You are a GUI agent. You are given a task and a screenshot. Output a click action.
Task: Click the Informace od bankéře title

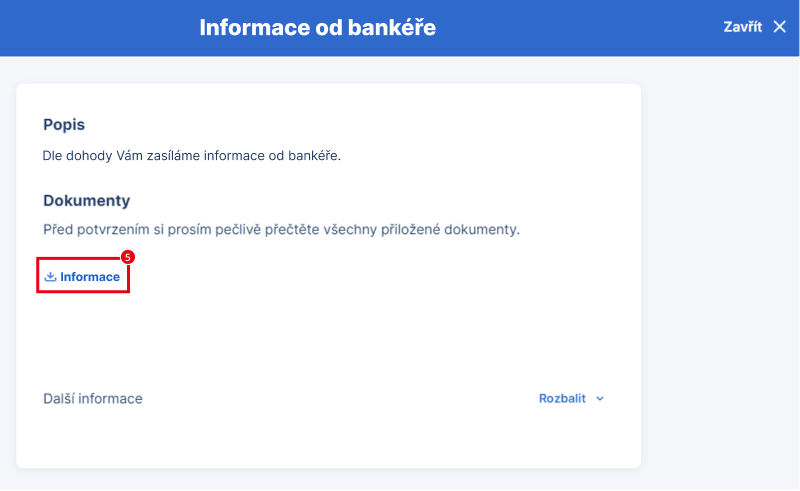317,28
